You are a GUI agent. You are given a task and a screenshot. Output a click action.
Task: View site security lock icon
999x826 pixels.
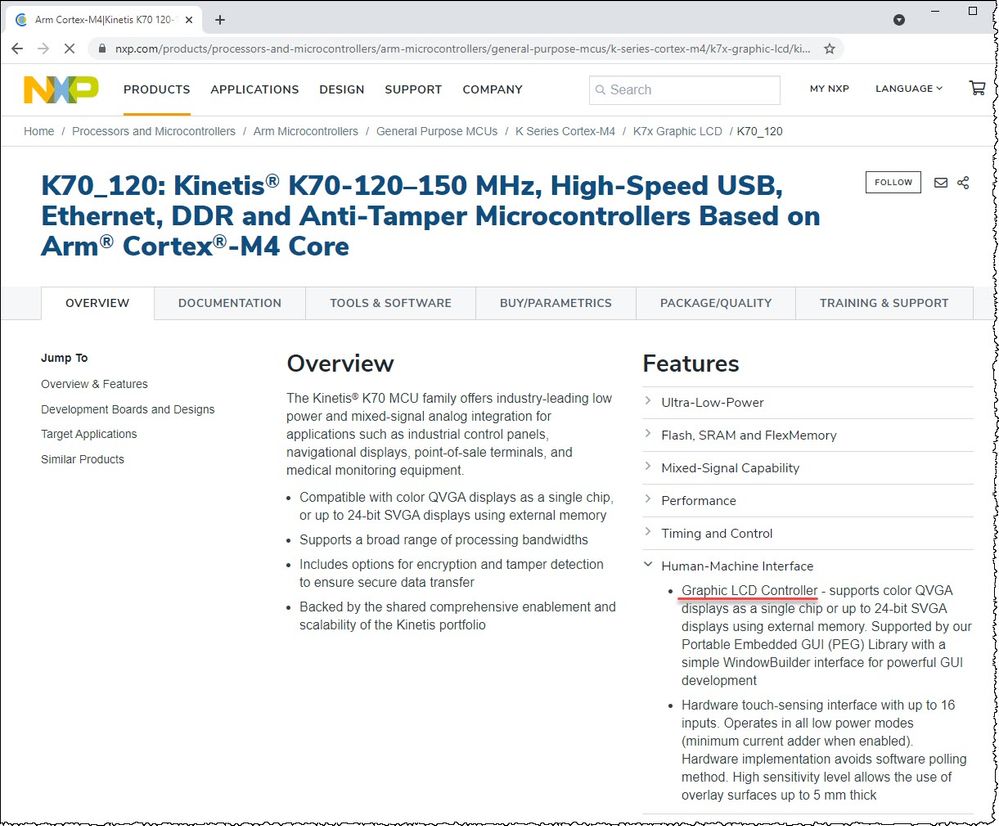click(102, 48)
